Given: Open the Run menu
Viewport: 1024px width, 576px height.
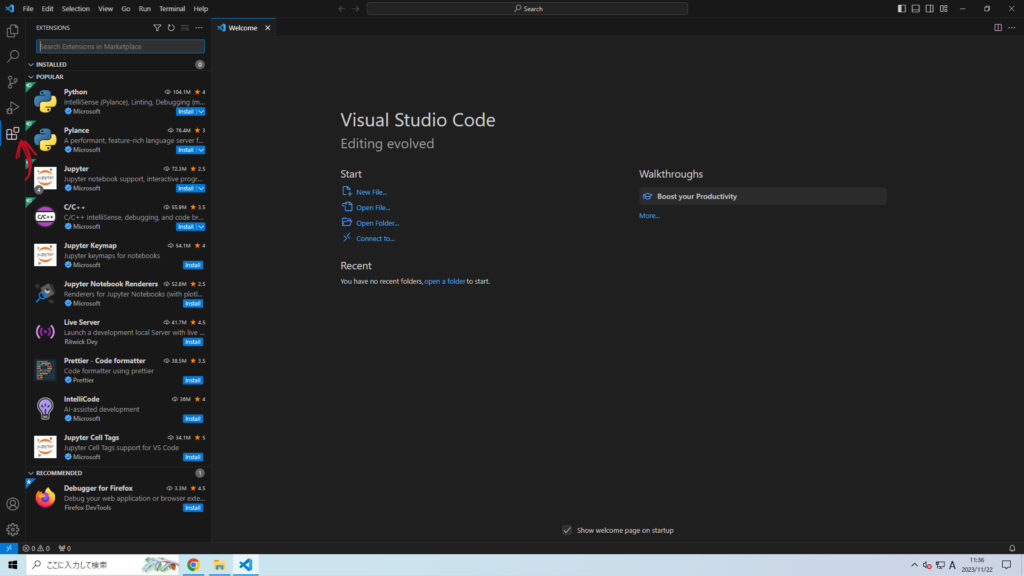Looking at the screenshot, I should click(145, 8).
